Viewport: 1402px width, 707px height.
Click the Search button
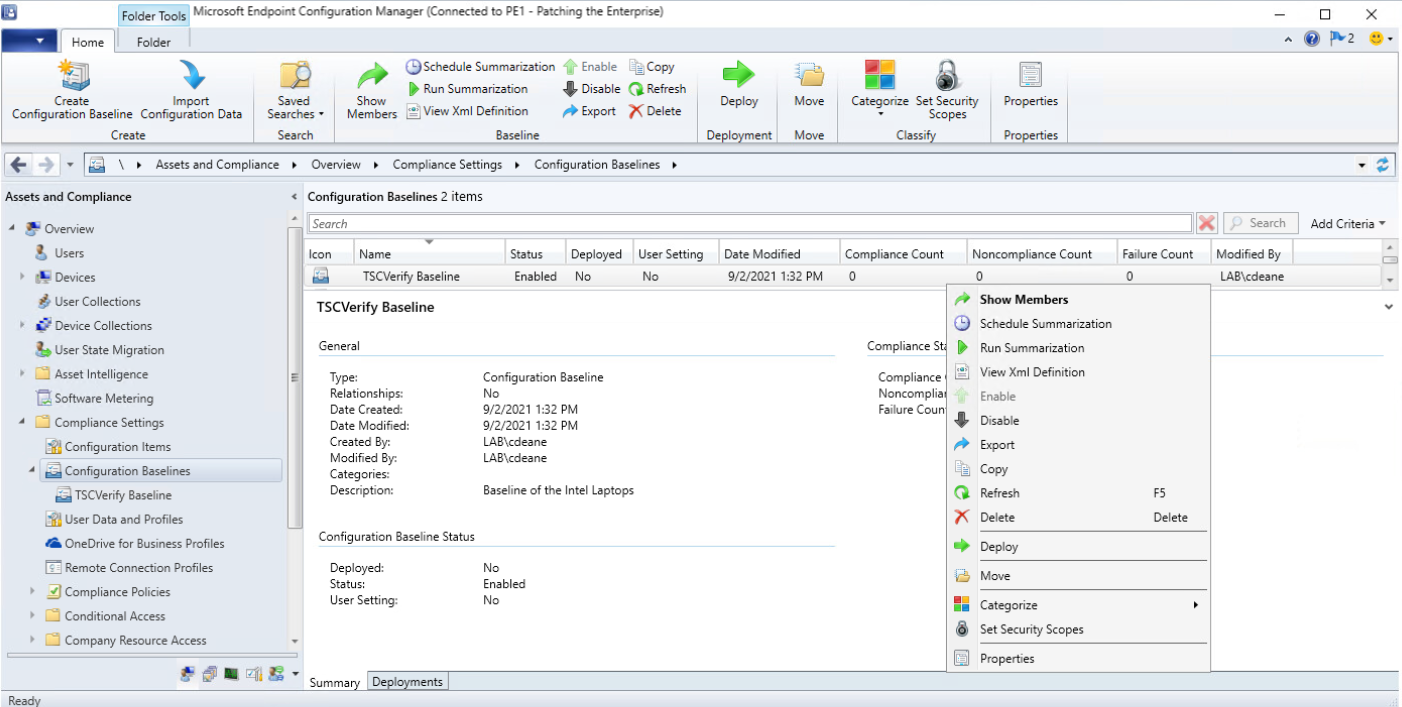tap(1260, 224)
